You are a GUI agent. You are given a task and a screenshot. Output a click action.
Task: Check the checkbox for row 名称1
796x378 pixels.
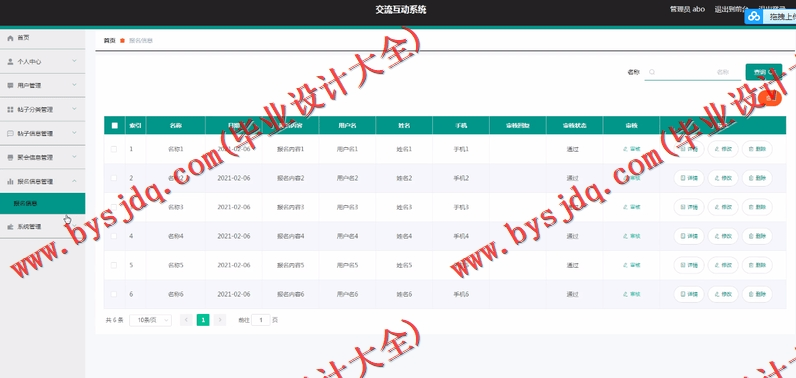114,149
